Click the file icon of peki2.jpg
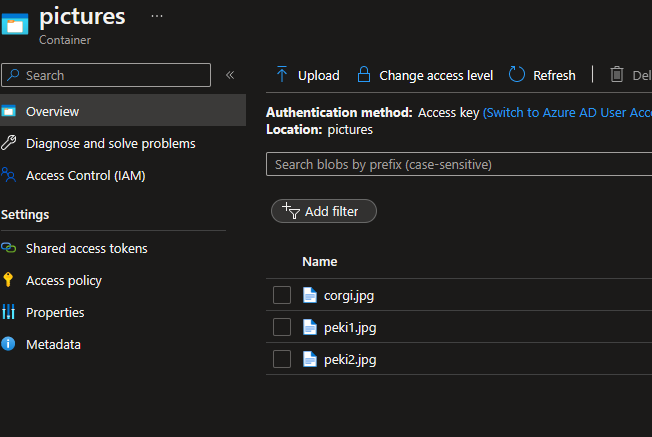The height and width of the screenshot is (437, 652). 310,359
